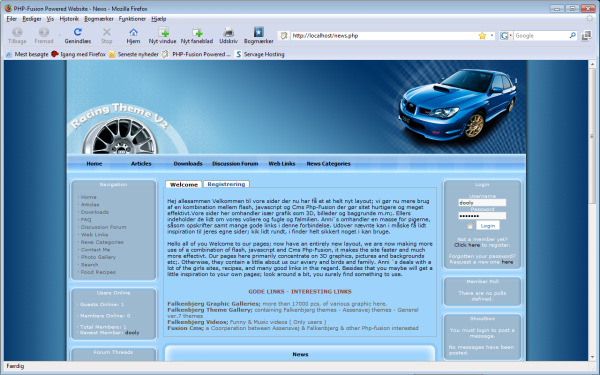Open Discussion Forum in top navigation bar
600x375 pixels.
(235, 163)
